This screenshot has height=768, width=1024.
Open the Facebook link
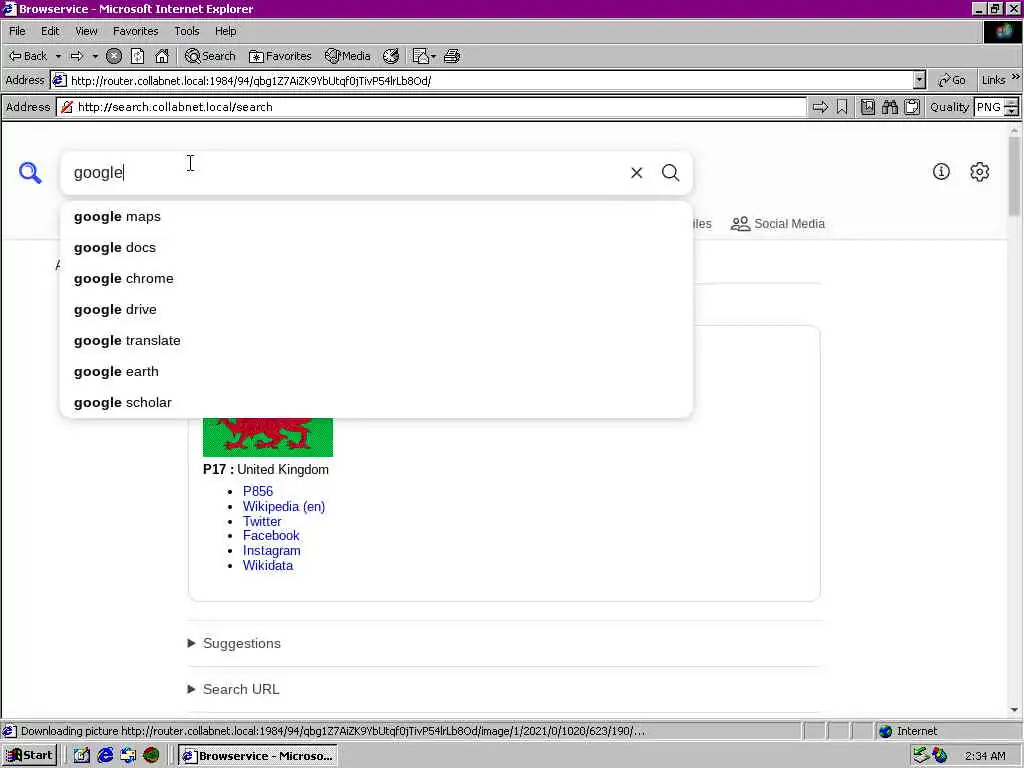pyautogui.click(x=271, y=536)
